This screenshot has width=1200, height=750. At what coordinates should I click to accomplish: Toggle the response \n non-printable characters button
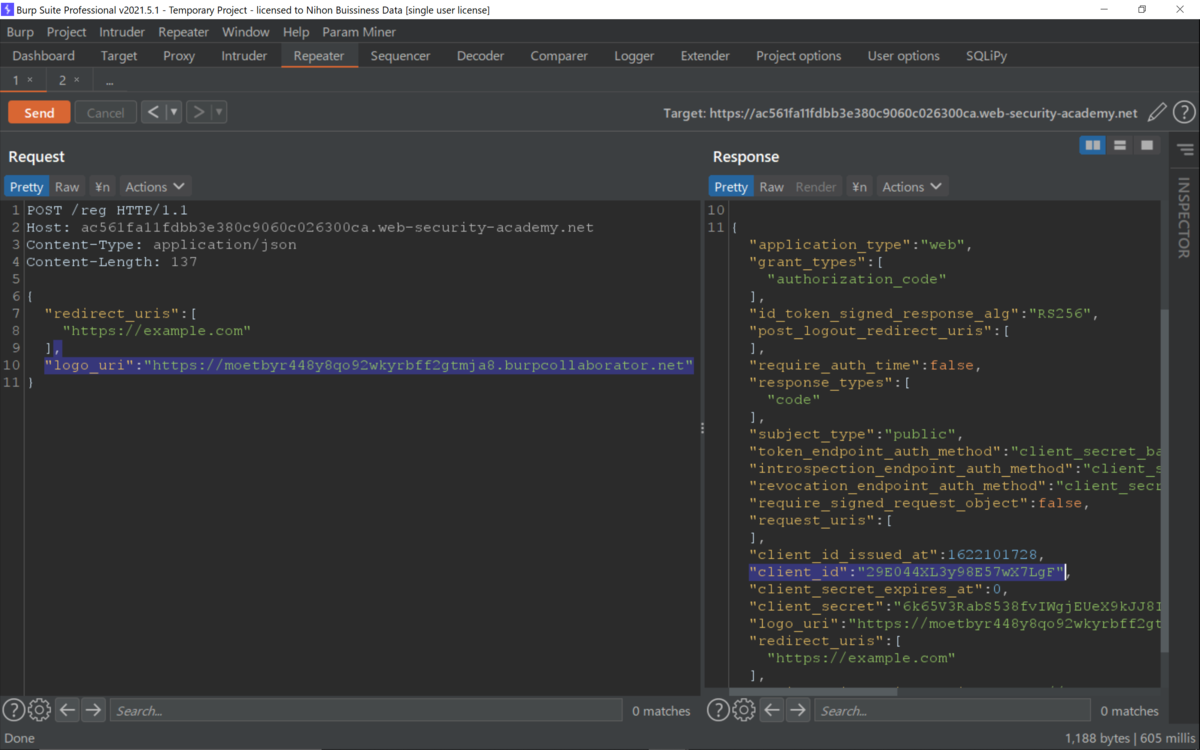(859, 187)
